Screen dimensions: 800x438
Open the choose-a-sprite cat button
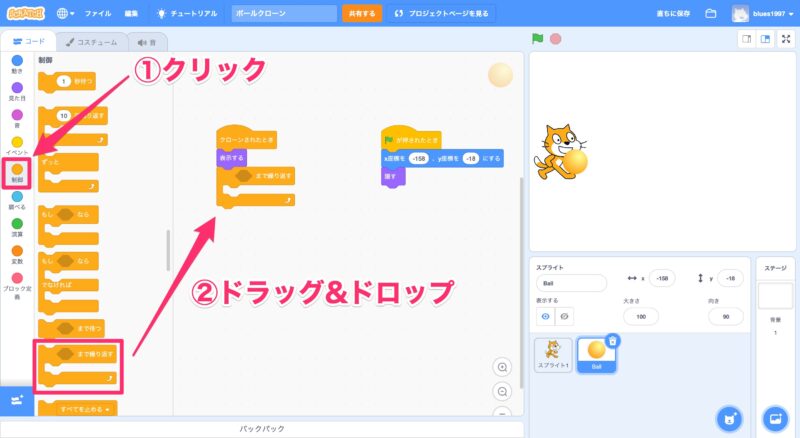coord(731,418)
